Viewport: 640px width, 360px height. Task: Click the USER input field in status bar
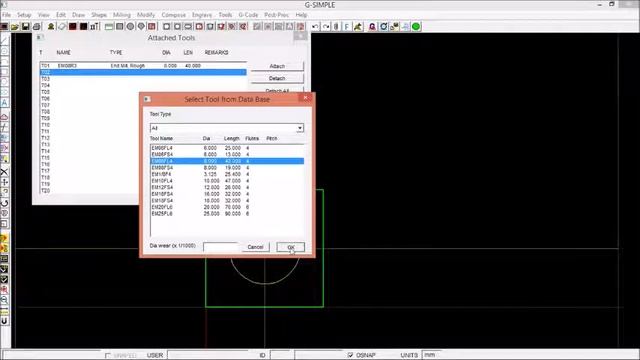207,355
